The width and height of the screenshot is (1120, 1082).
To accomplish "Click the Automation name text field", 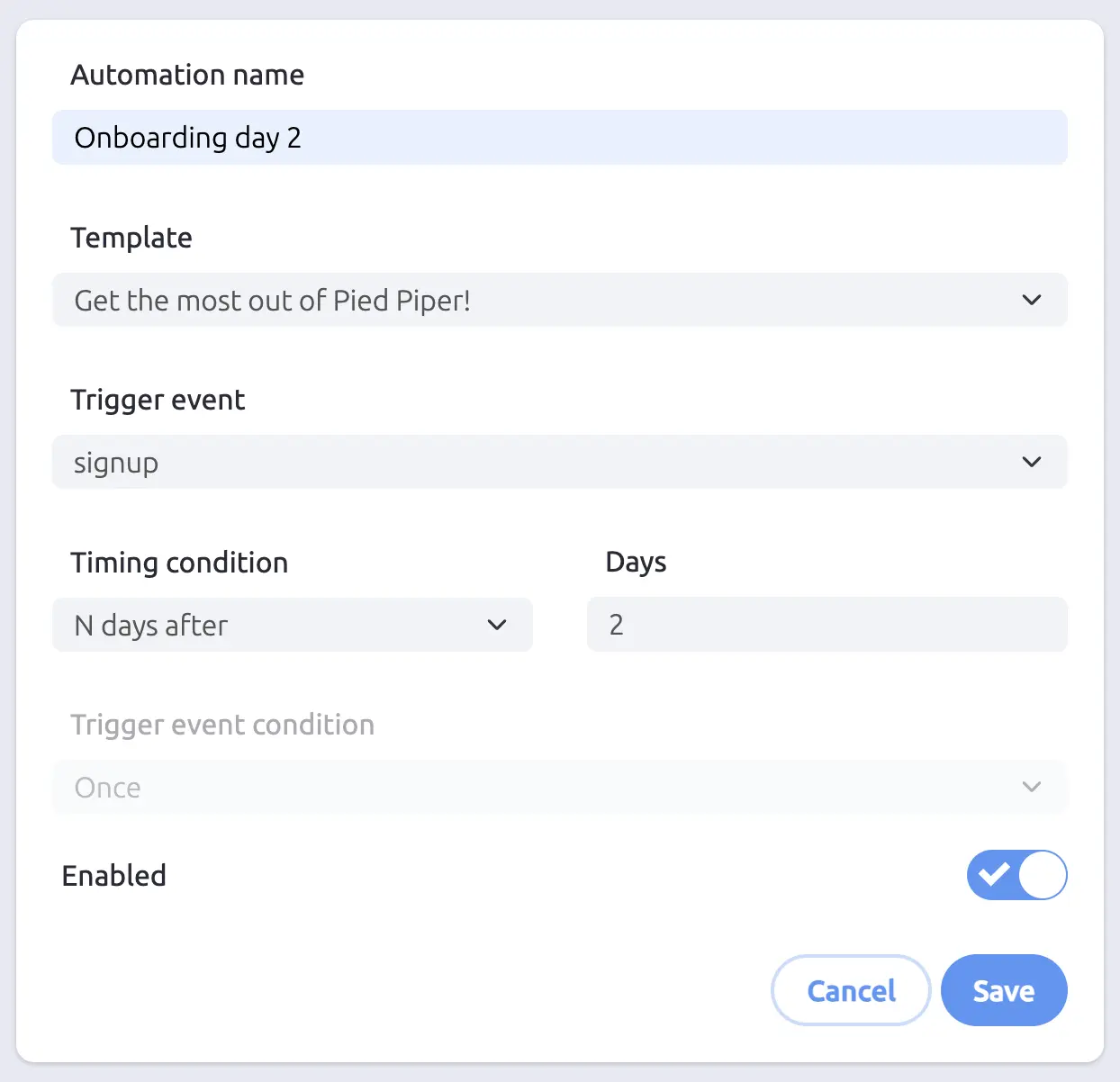I will pos(558,138).
